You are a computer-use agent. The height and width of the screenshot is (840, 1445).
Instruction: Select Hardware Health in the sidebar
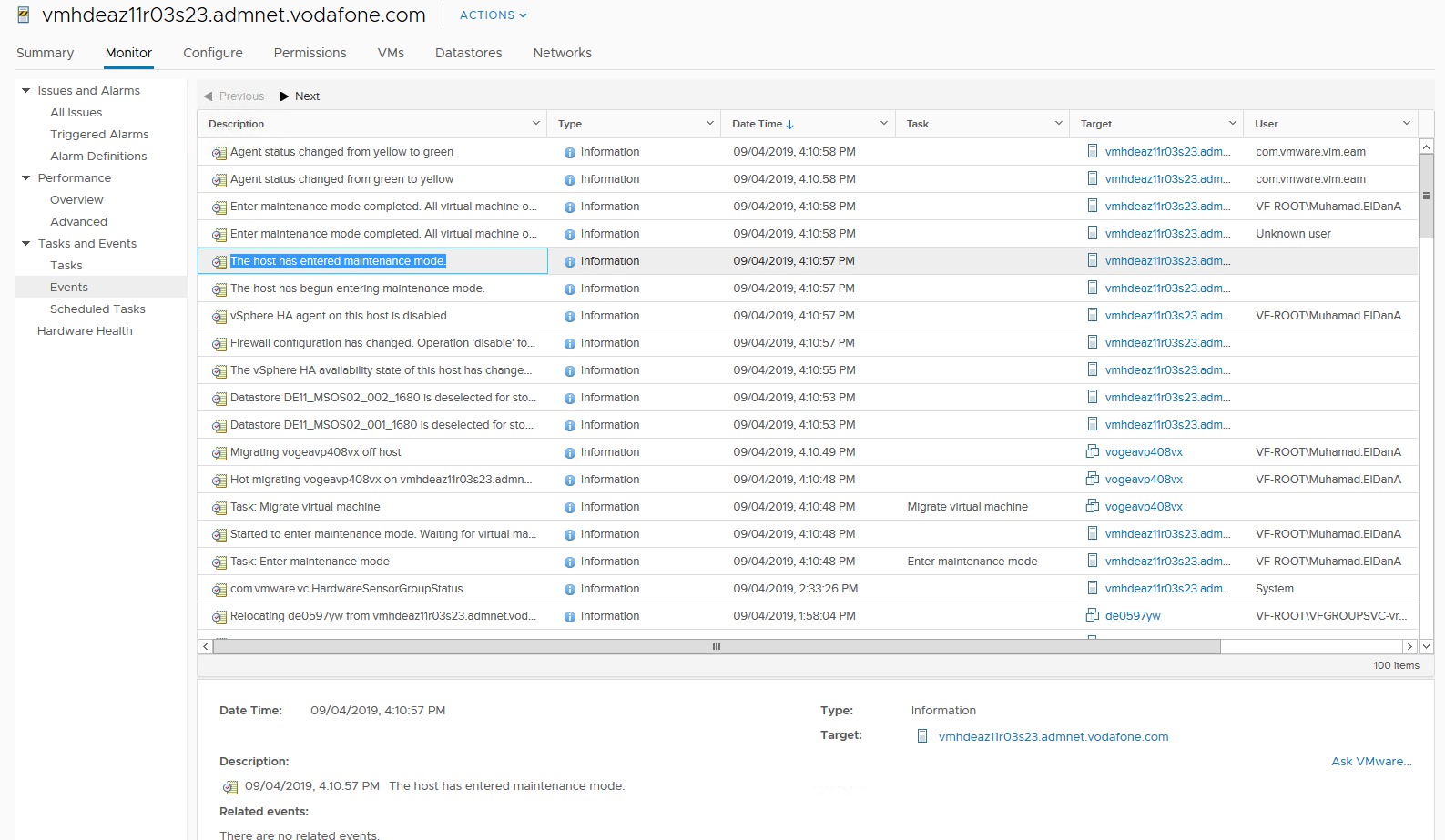pos(85,331)
